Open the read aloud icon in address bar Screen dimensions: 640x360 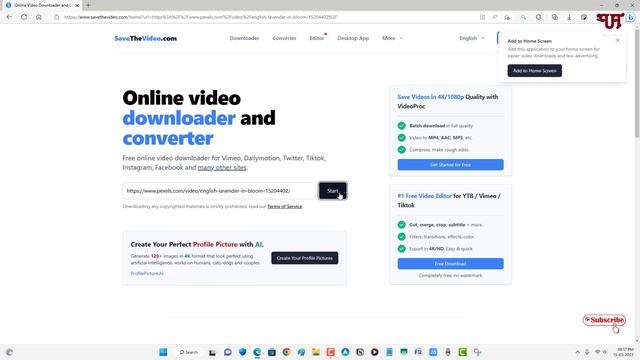[x=494, y=17]
